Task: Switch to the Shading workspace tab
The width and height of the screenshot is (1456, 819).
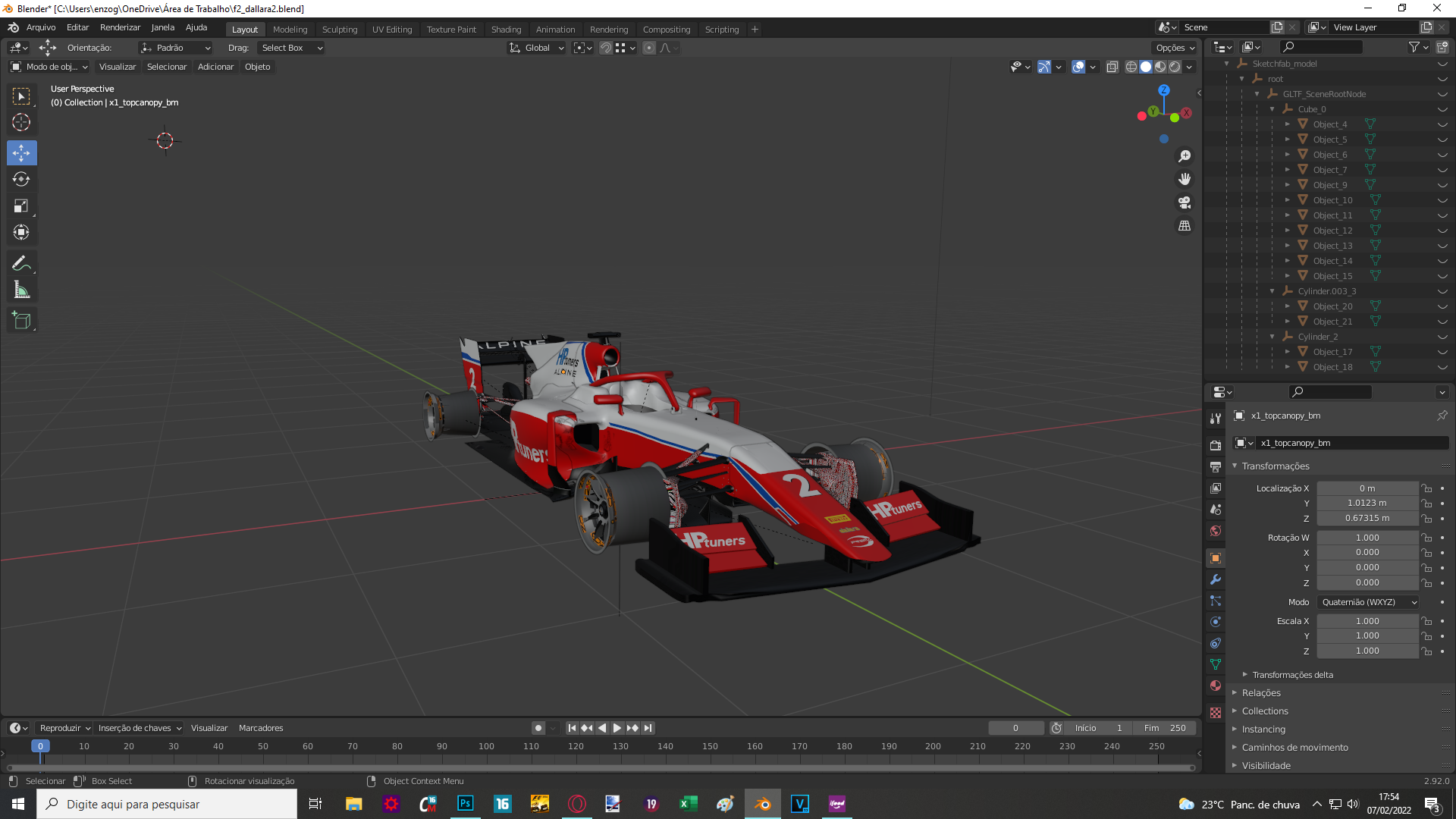Action: tap(506, 30)
